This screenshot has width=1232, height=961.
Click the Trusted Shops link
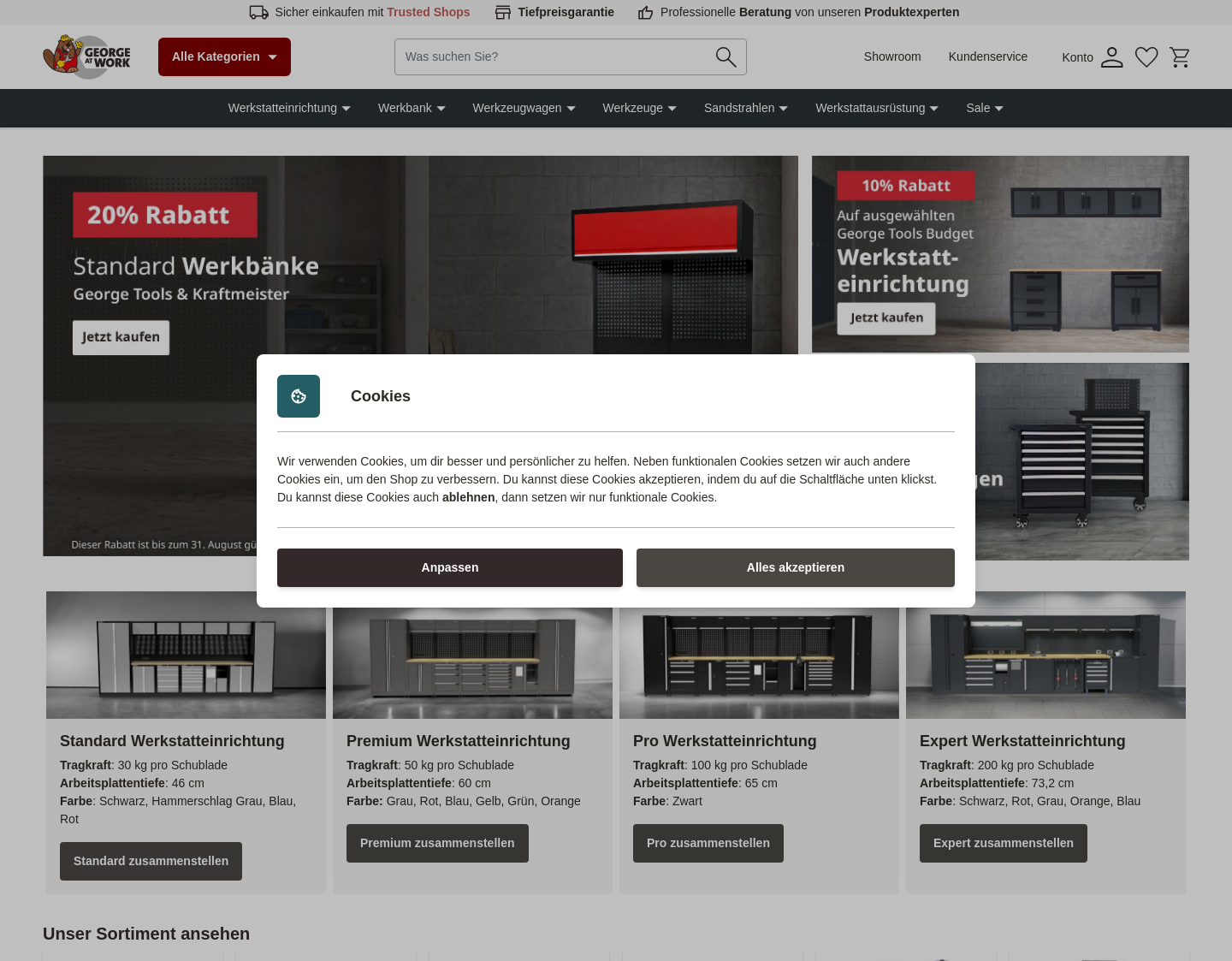tap(428, 12)
